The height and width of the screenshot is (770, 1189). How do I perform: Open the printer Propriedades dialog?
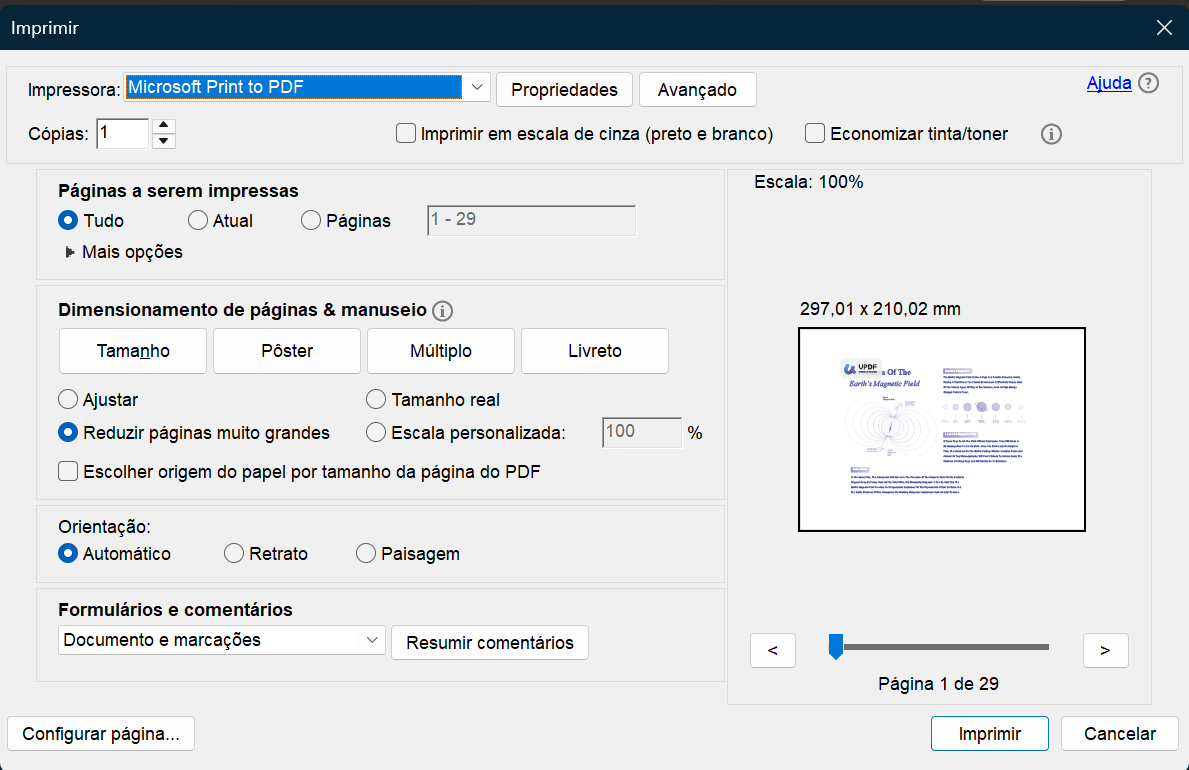point(563,89)
